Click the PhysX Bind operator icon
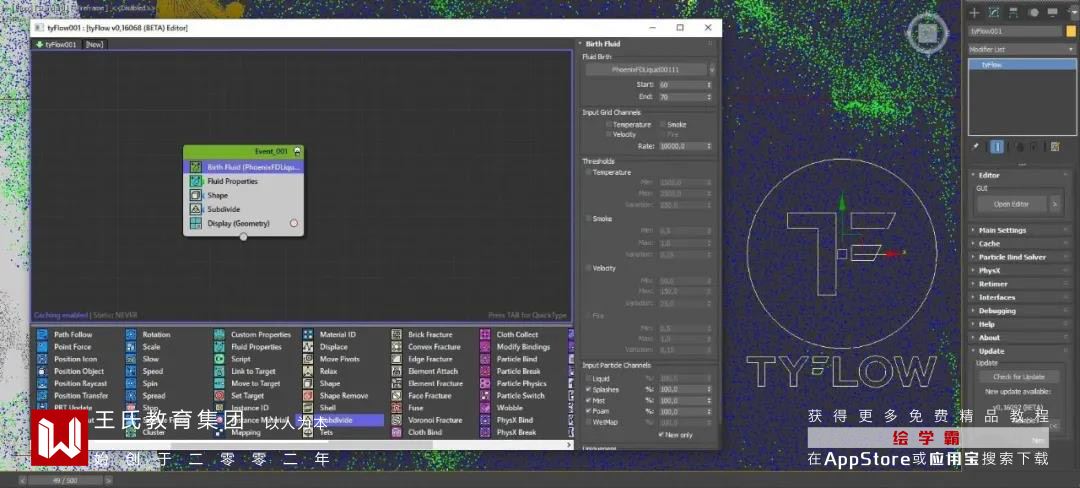This screenshot has width=1080, height=488. 485,420
